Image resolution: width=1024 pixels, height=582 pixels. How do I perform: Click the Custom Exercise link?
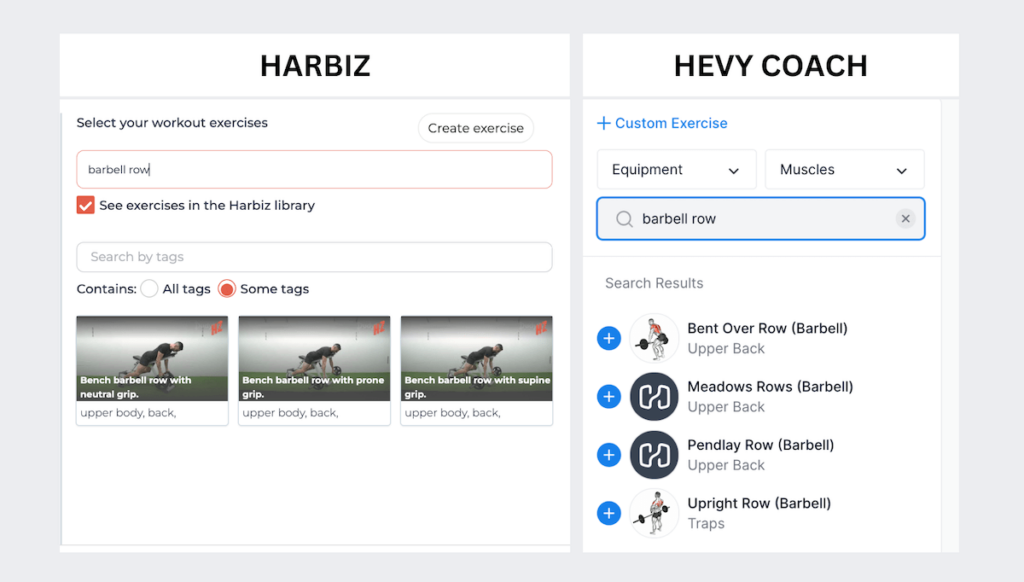click(x=662, y=123)
